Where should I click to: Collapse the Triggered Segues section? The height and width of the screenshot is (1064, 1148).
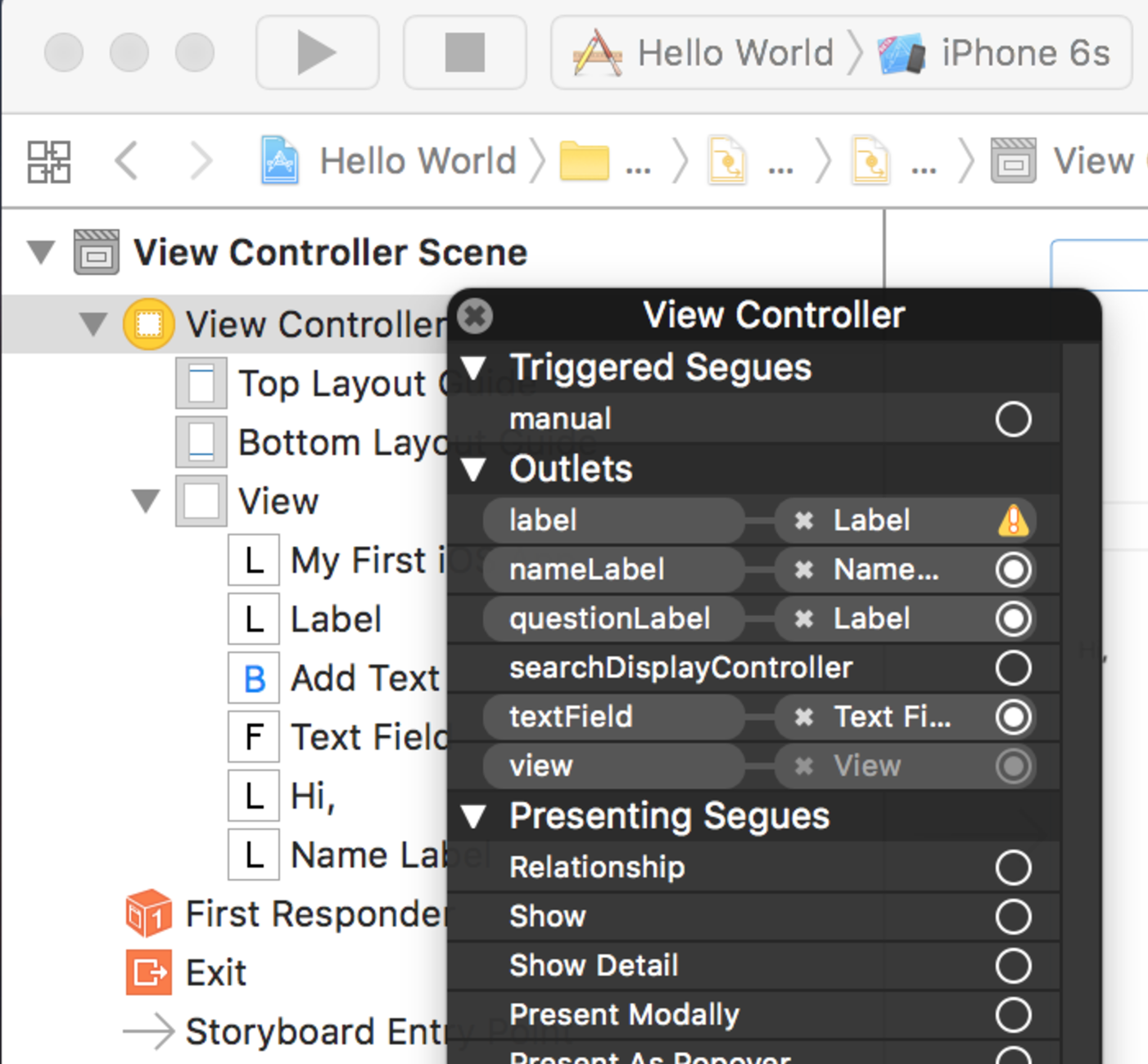pos(474,367)
